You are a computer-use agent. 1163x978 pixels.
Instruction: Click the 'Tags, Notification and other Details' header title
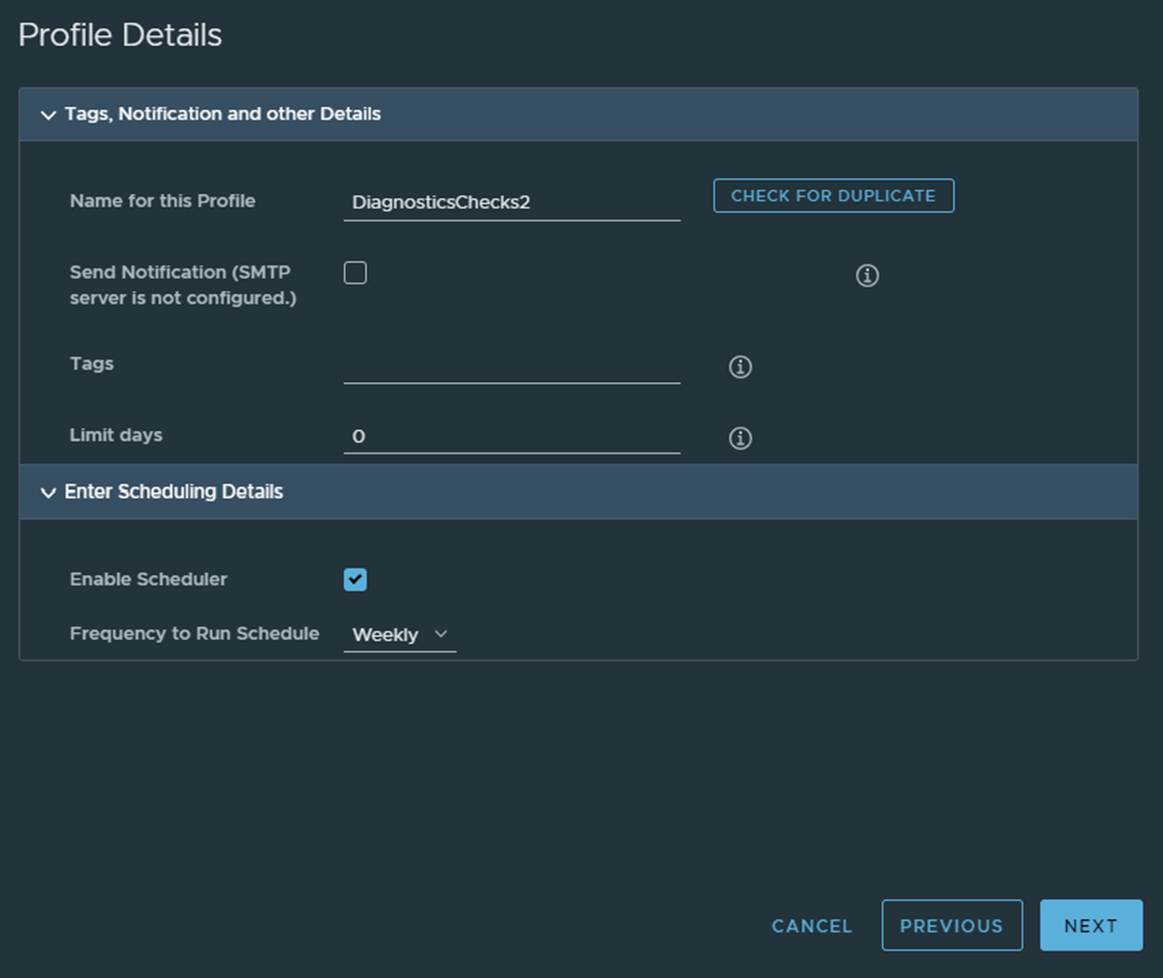(x=222, y=114)
